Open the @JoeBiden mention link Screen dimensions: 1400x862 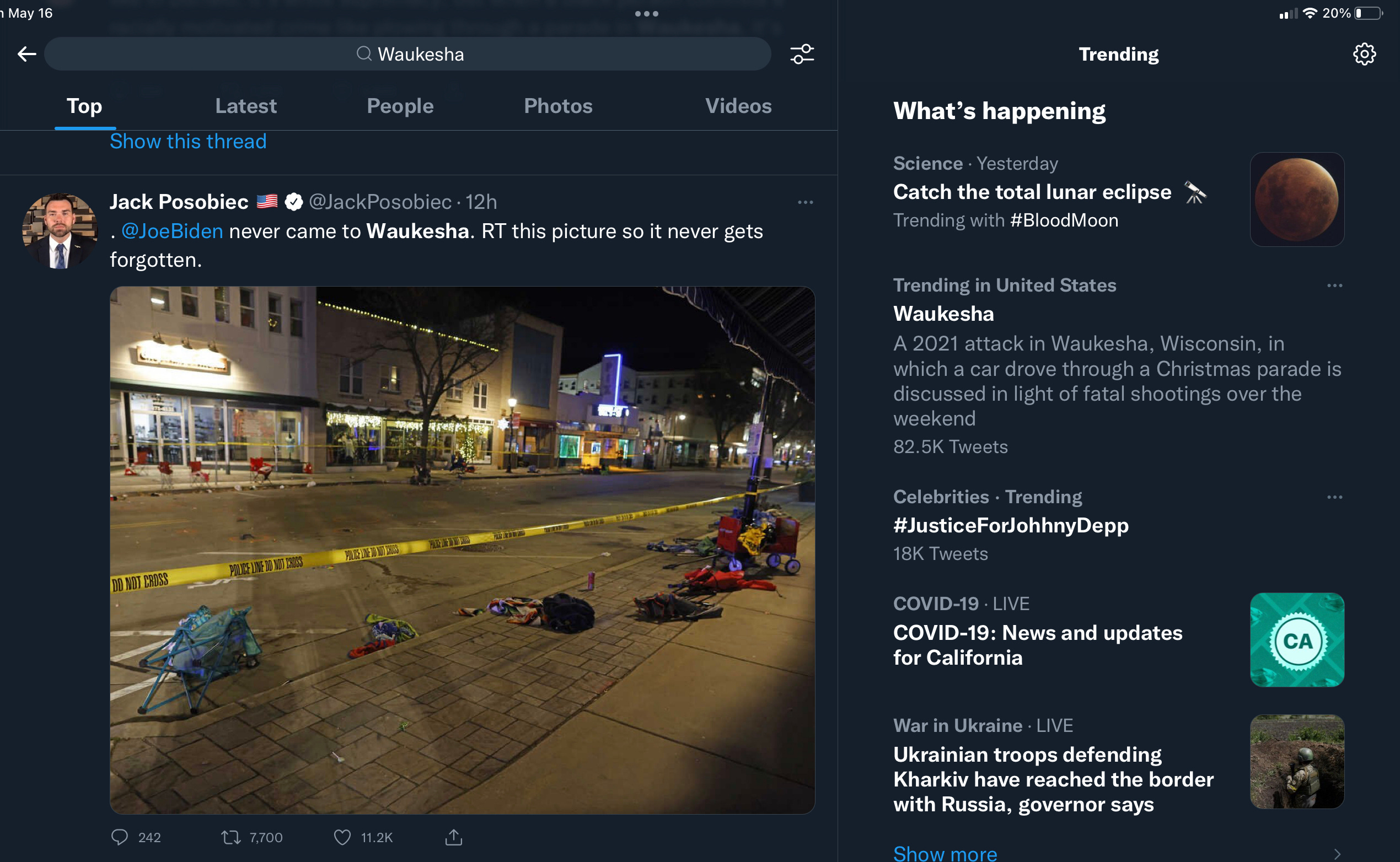[172, 231]
